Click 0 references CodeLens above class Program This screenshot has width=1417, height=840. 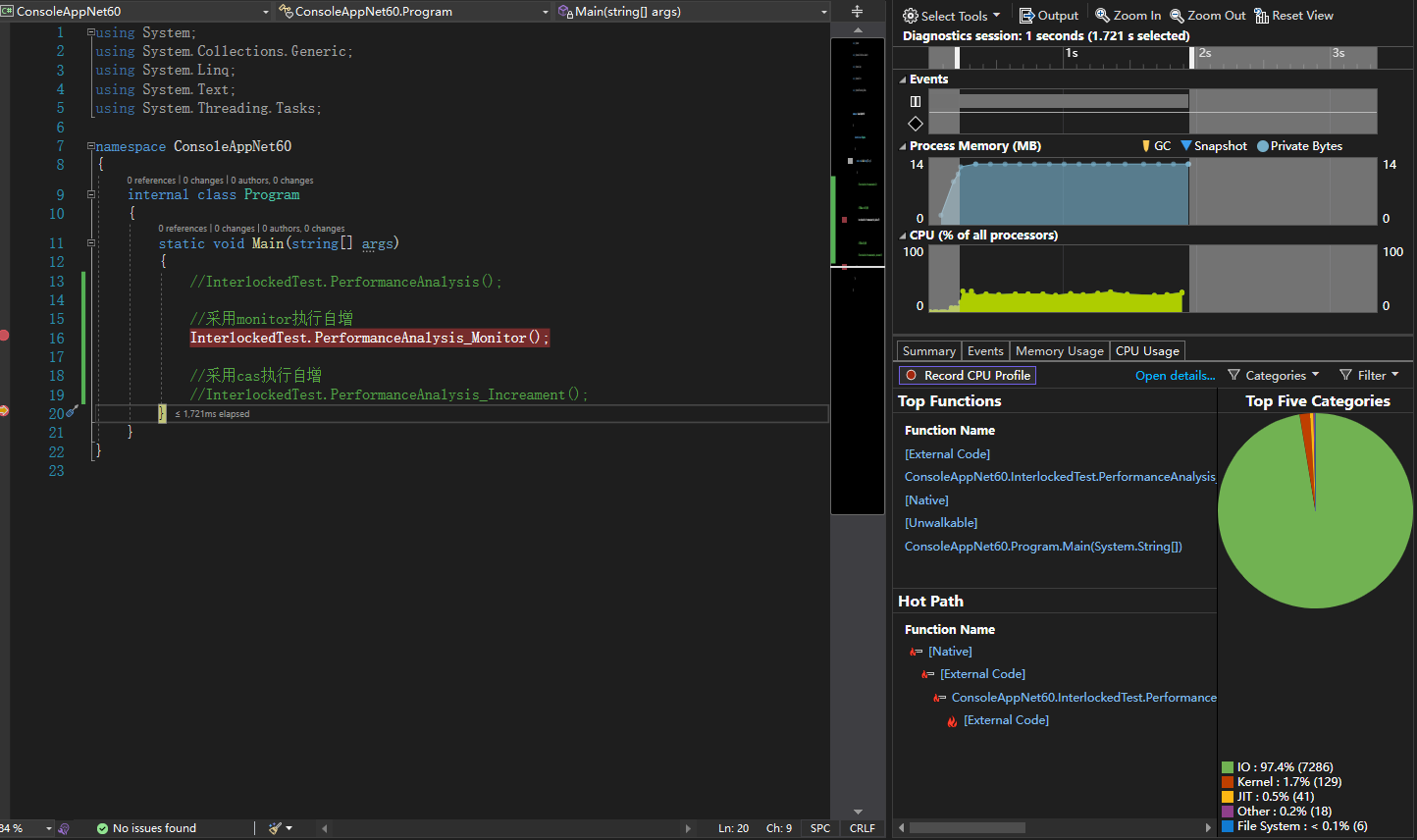coord(151,181)
